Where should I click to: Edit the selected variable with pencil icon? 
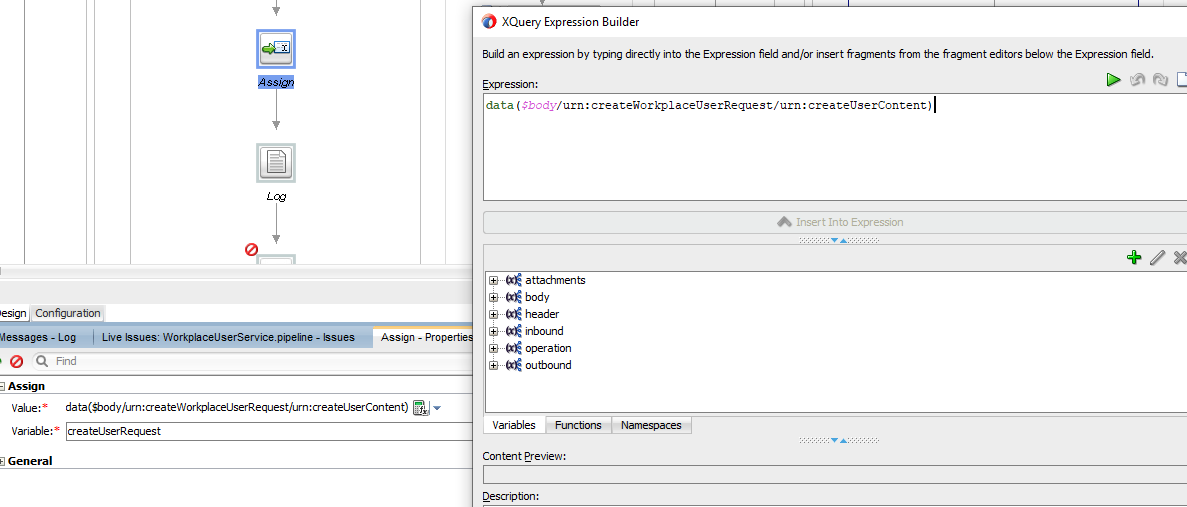click(x=1157, y=257)
